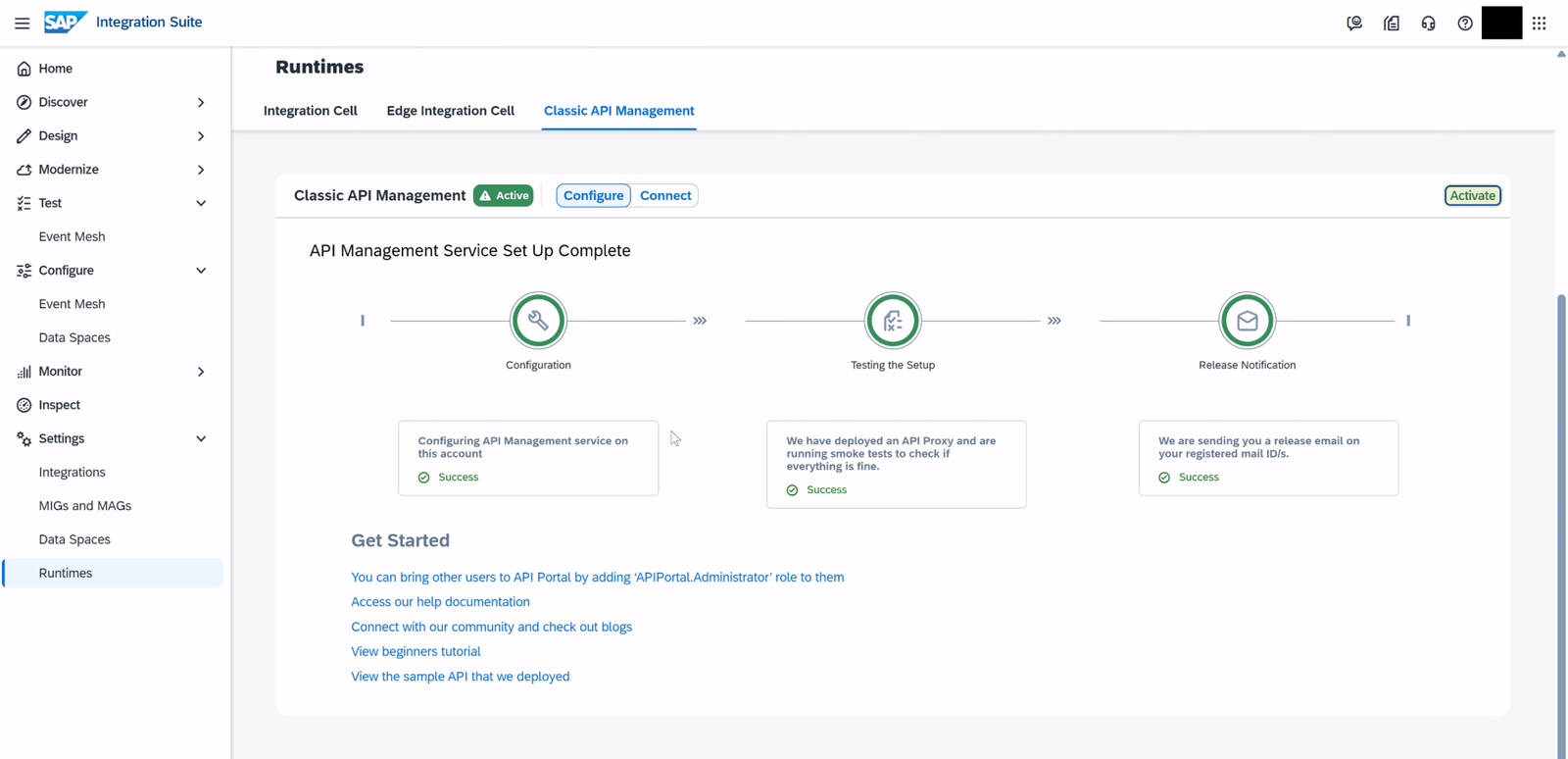Click the page vertical scrollbar
This screenshot has height=759, width=1568.
tap(1561, 525)
